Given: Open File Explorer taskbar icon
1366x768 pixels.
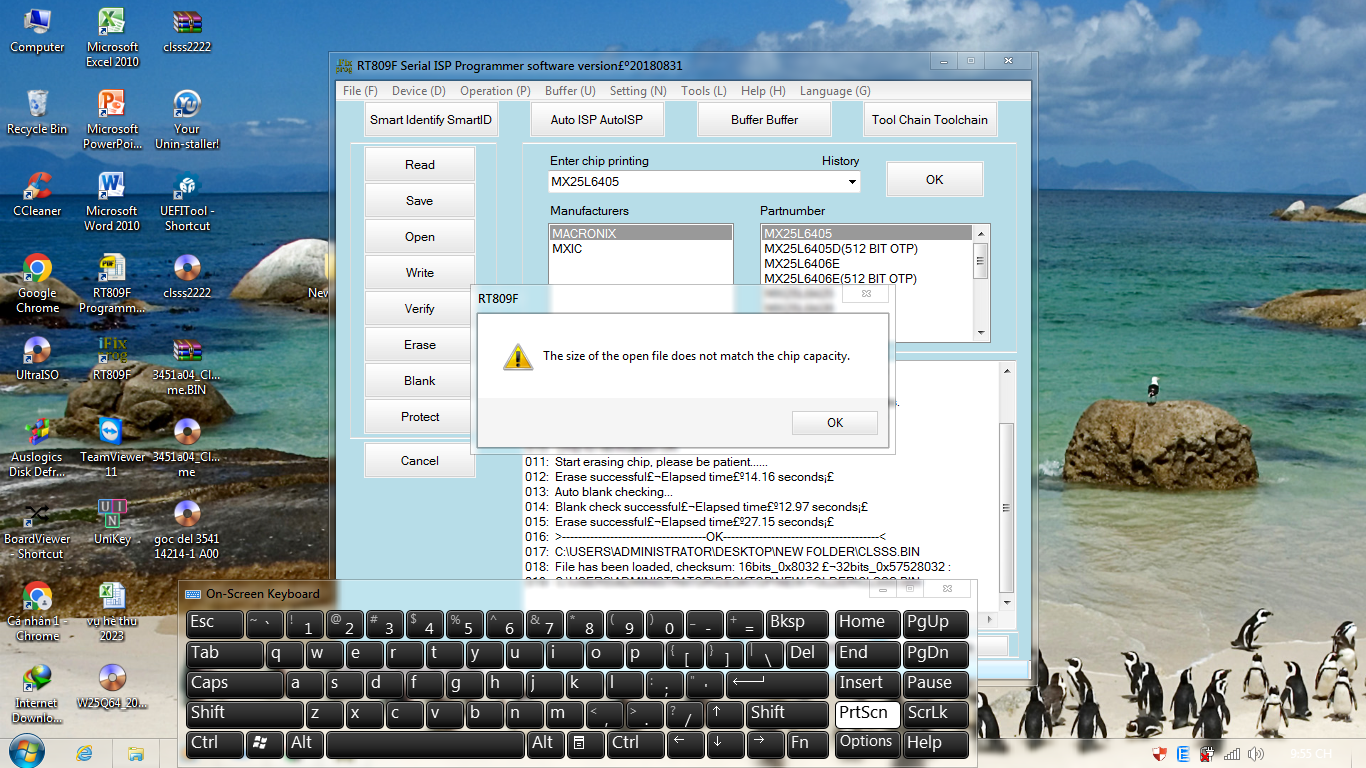Looking at the screenshot, I should coord(135,752).
